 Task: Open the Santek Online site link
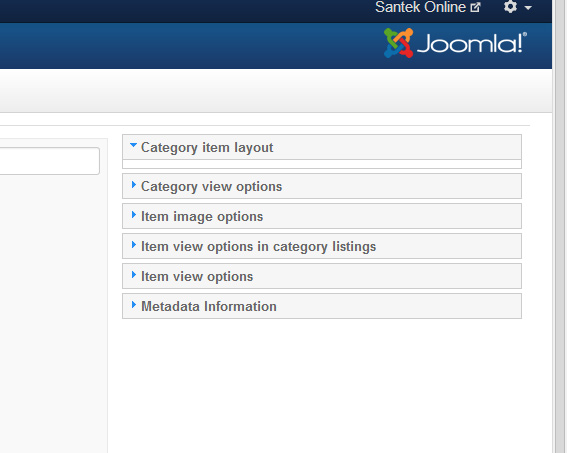pos(420,7)
